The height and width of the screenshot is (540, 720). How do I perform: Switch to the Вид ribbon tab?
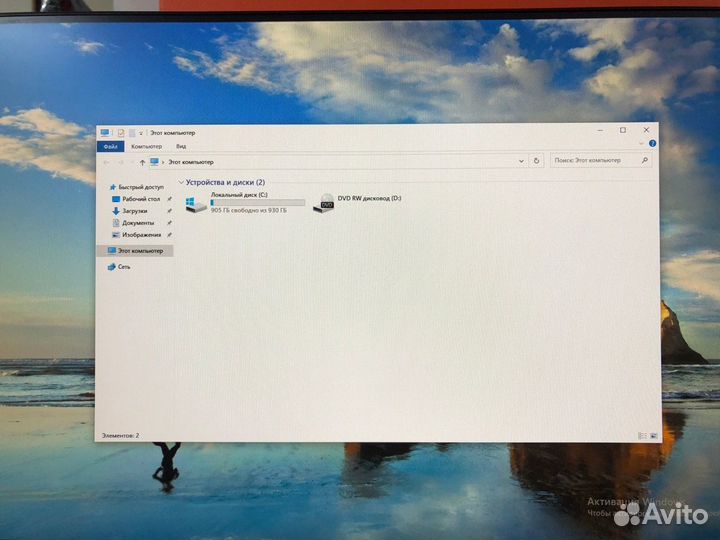pos(181,146)
